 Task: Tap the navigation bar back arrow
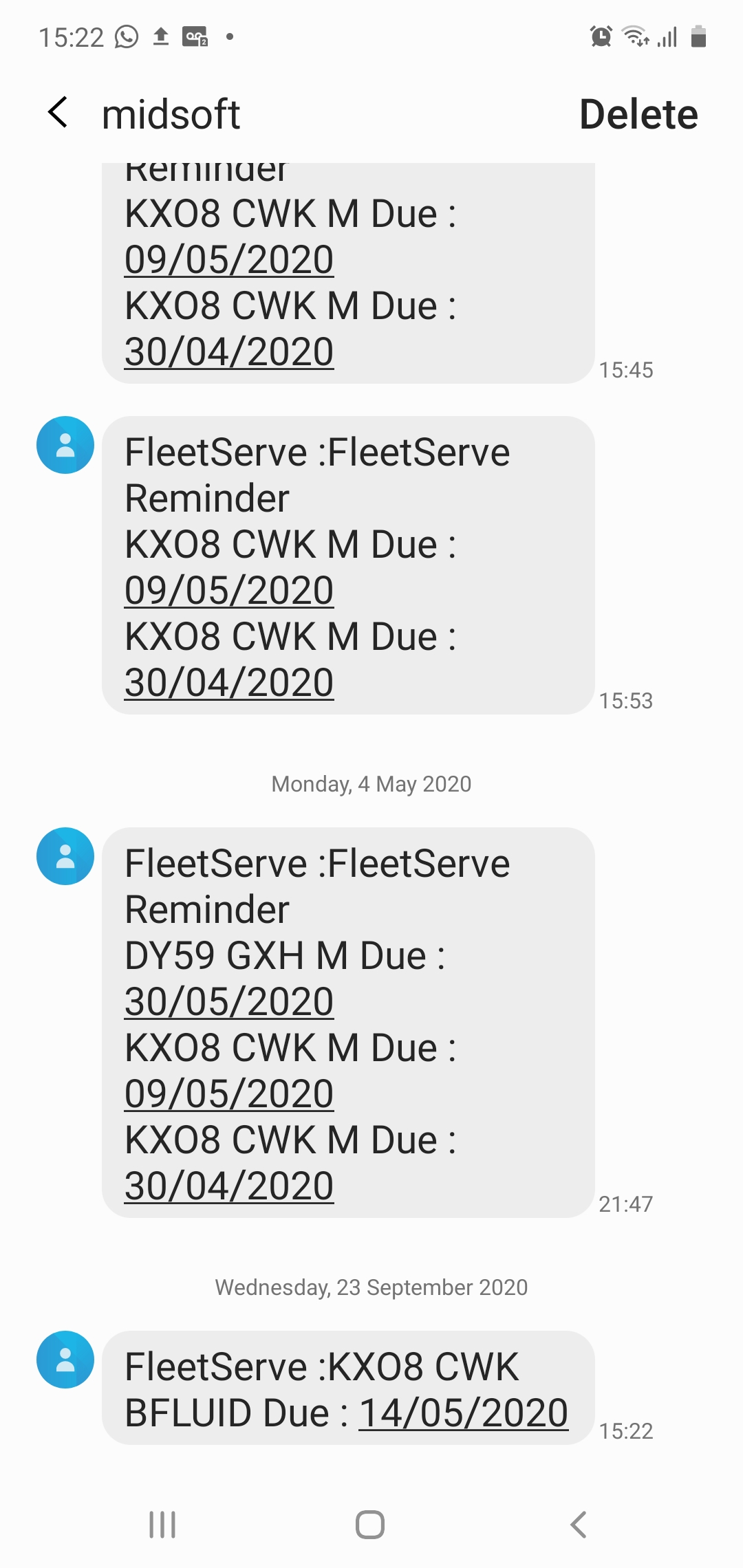(x=578, y=1521)
